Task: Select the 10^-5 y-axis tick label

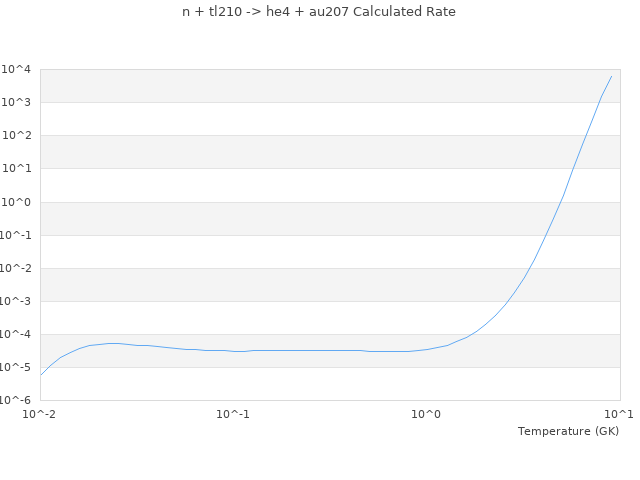Action: point(16,367)
